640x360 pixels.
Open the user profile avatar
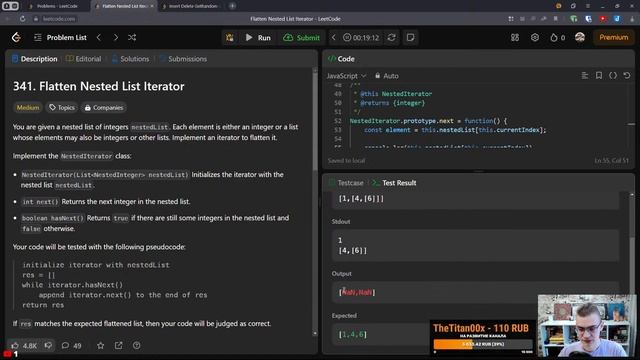(x=580, y=38)
